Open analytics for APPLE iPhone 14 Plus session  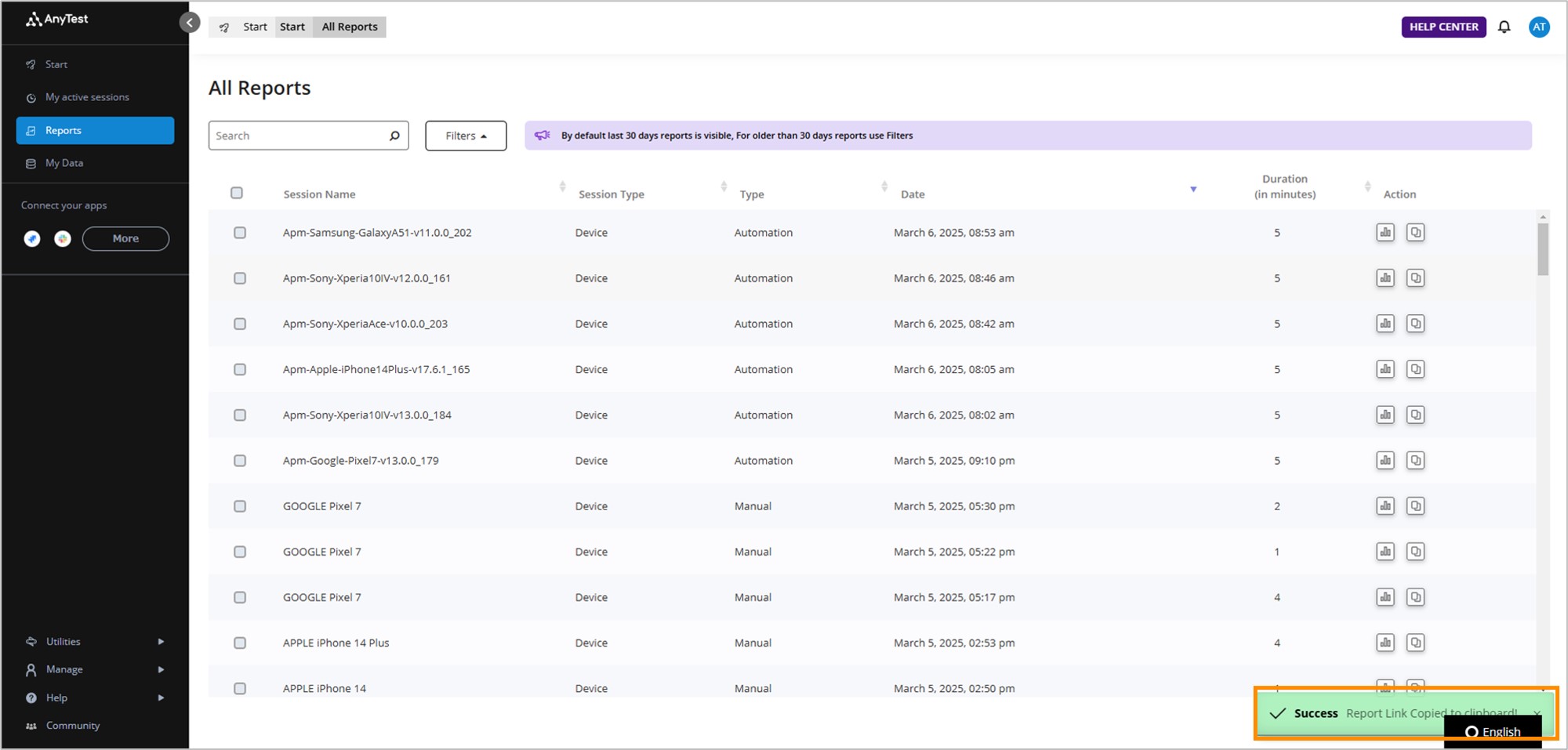click(x=1385, y=643)
